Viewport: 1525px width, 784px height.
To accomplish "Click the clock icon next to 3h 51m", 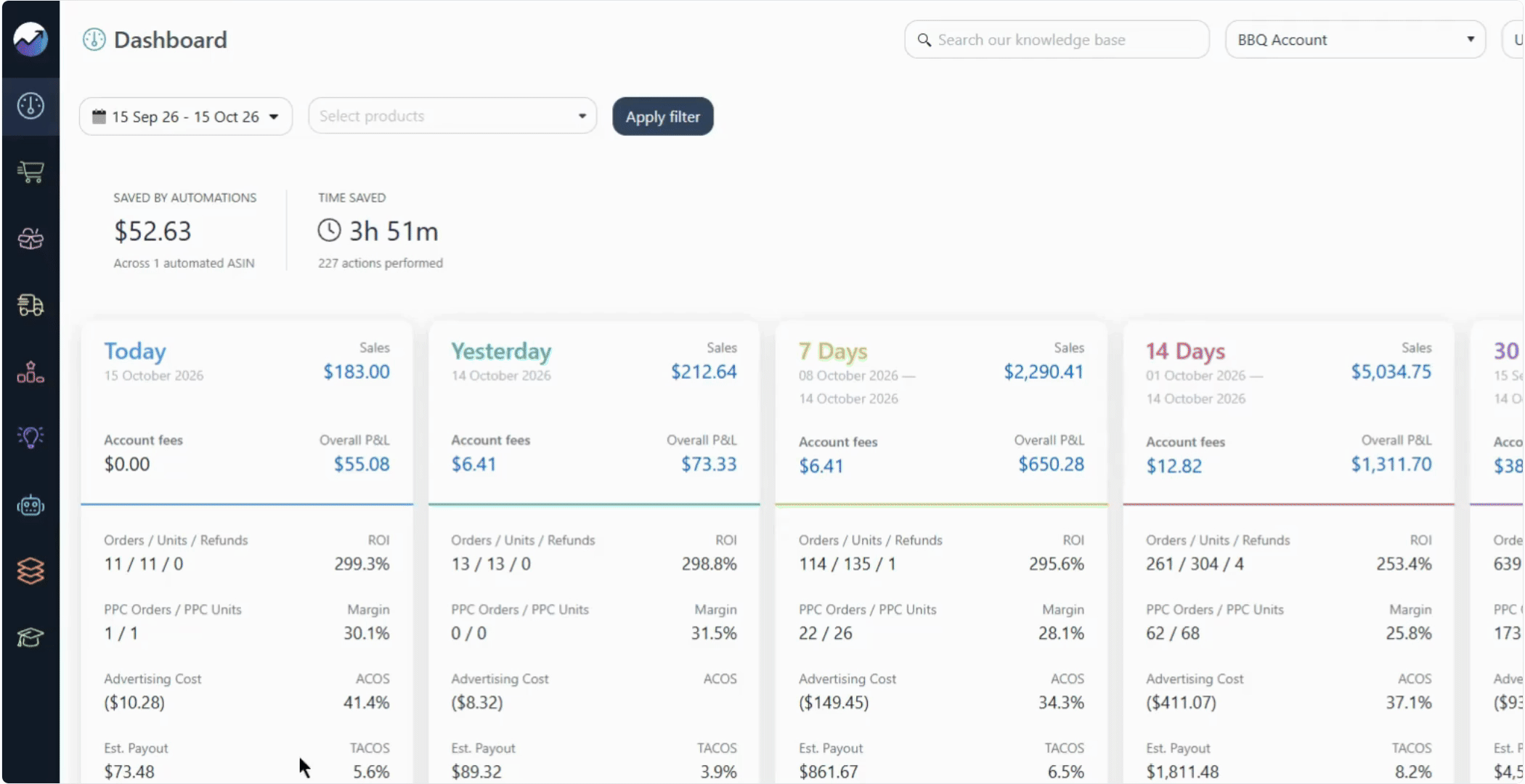I will point(329,230).
